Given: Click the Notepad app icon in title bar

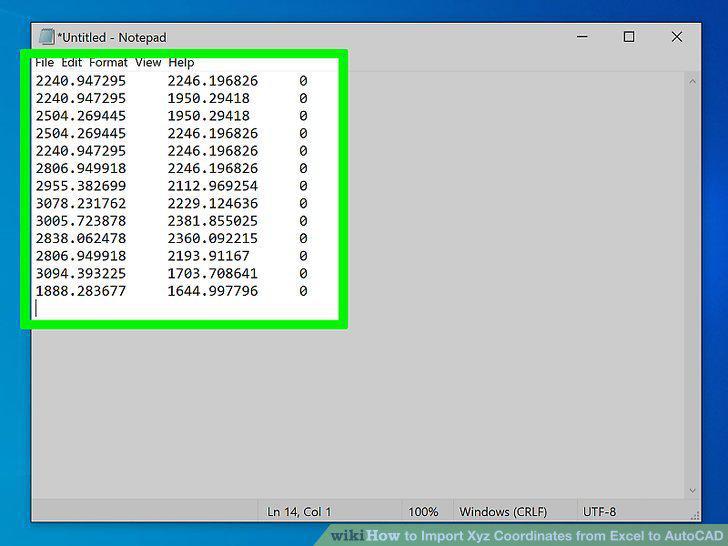Looking at the screenshot, I should (x=46, y=37).
